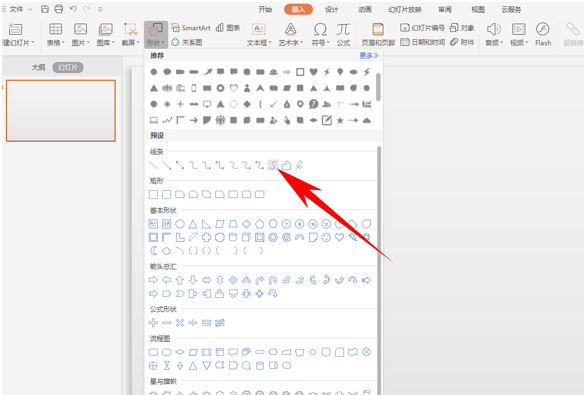Switch to the 开始 home tab
The width and height of the screenshot is (587, 395).
pos(265,9)
